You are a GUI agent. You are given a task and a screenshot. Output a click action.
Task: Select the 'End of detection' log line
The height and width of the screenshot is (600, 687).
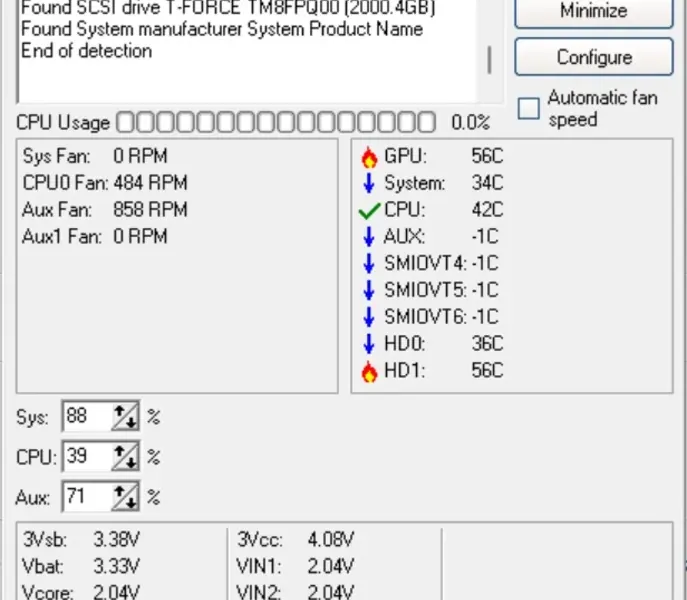click(x=86, y=51)
